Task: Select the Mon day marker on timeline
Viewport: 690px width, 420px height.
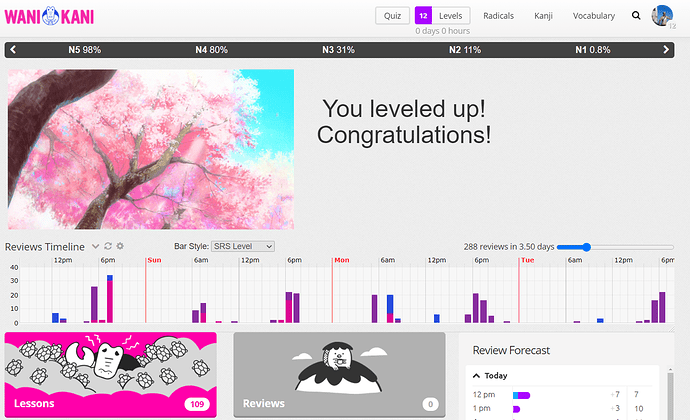Action: coord(341,260)
